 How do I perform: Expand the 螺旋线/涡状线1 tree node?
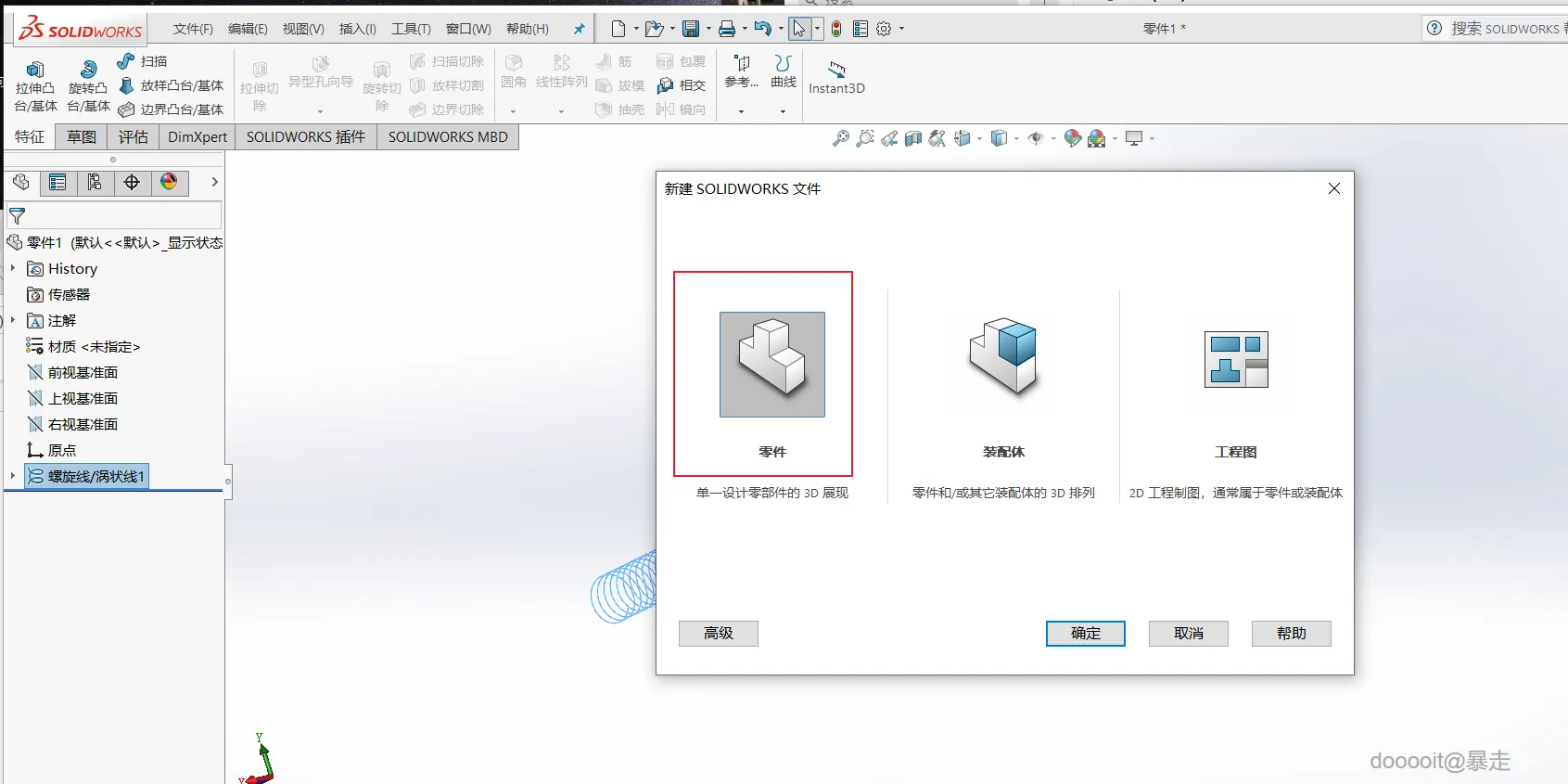point(13,476)
